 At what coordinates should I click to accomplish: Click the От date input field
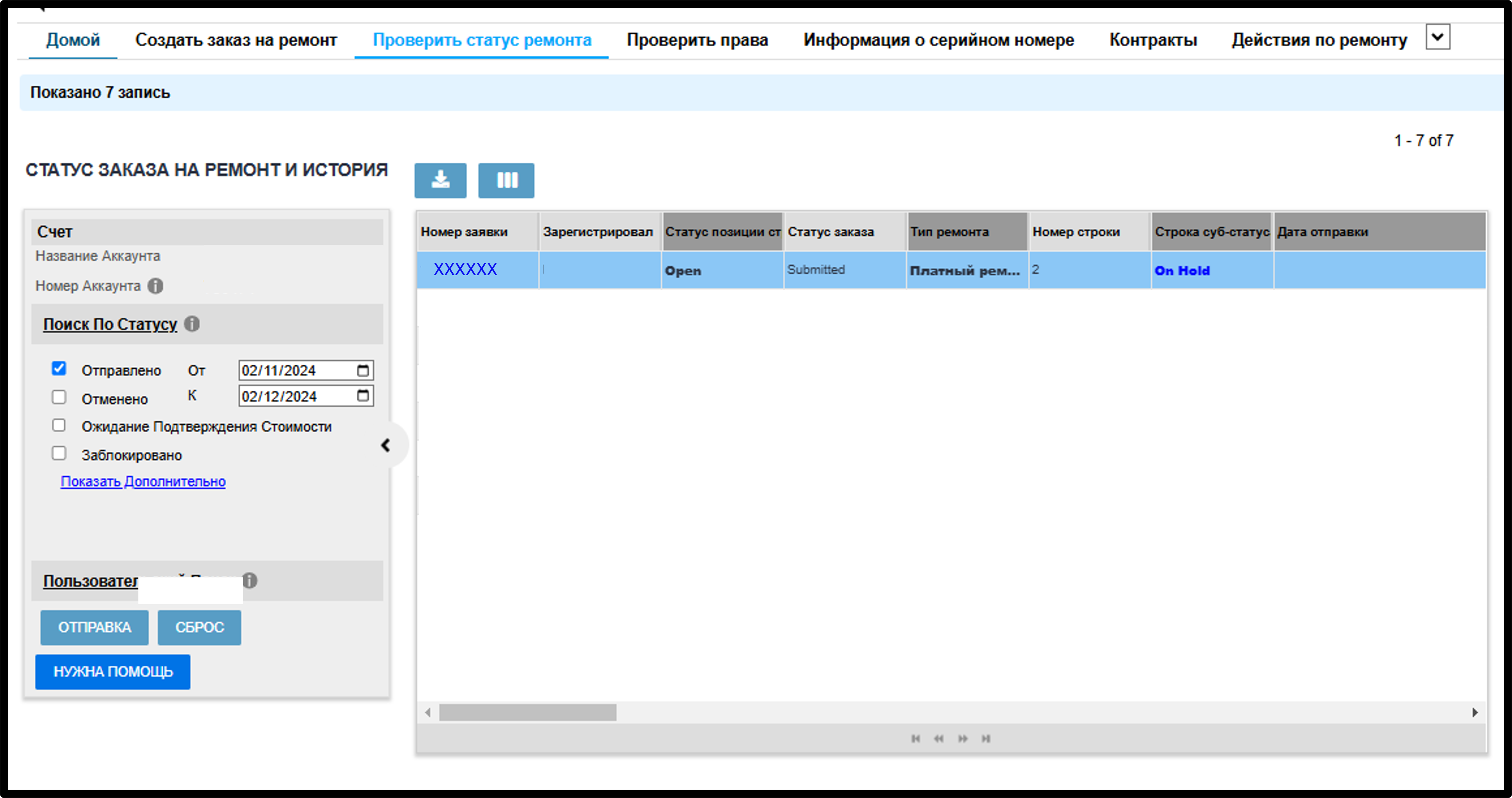tap(306, 370)
